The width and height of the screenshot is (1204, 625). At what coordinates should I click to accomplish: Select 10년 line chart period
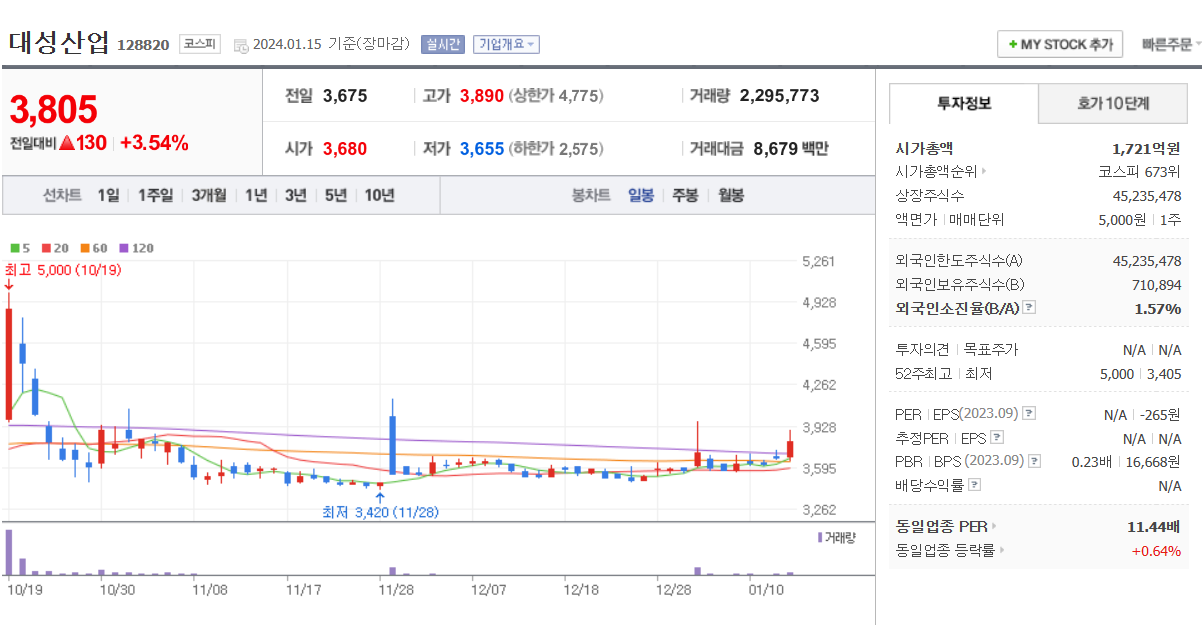(379, 195)
